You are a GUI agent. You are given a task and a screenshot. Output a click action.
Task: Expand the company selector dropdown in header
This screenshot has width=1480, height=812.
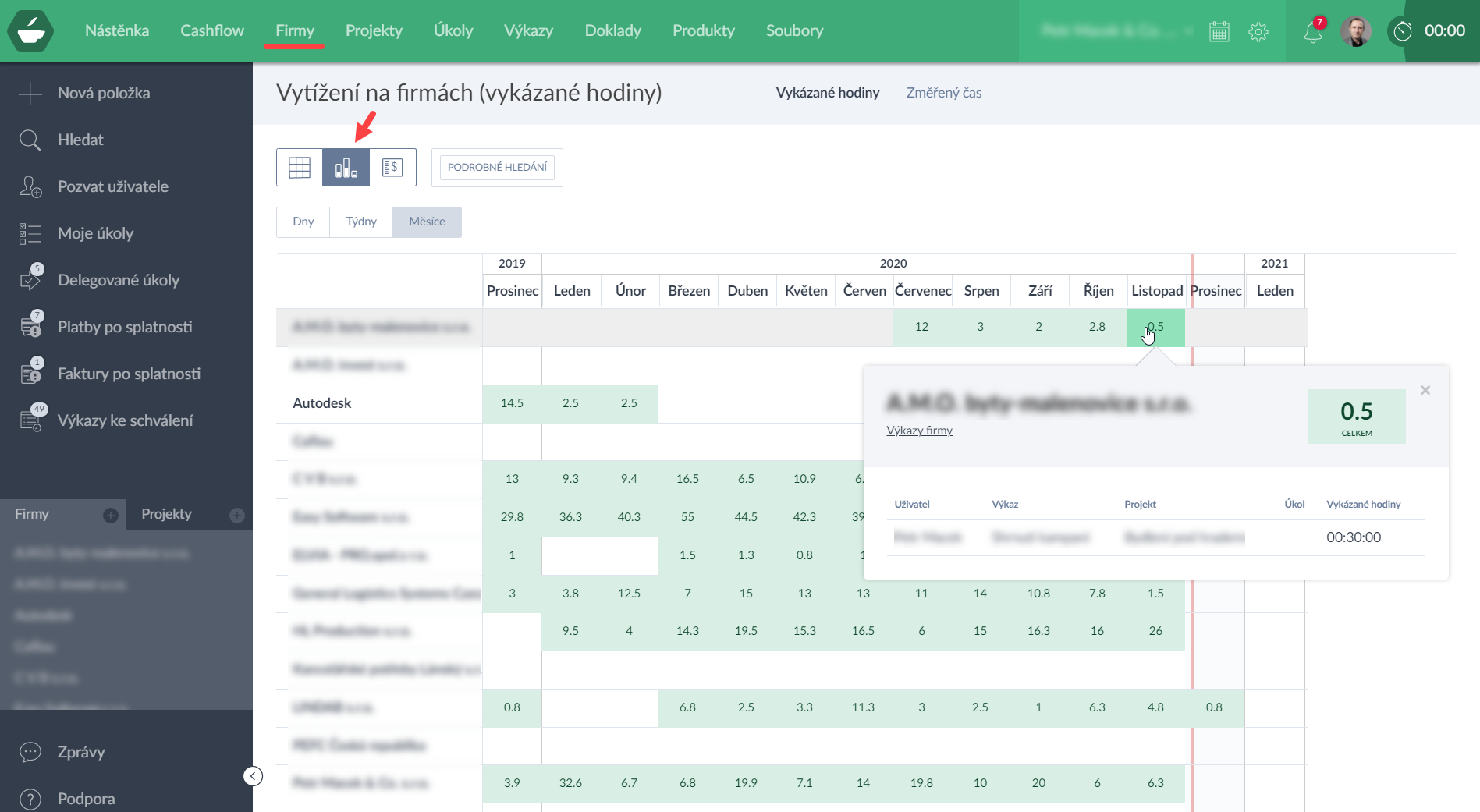point(1188,31)
